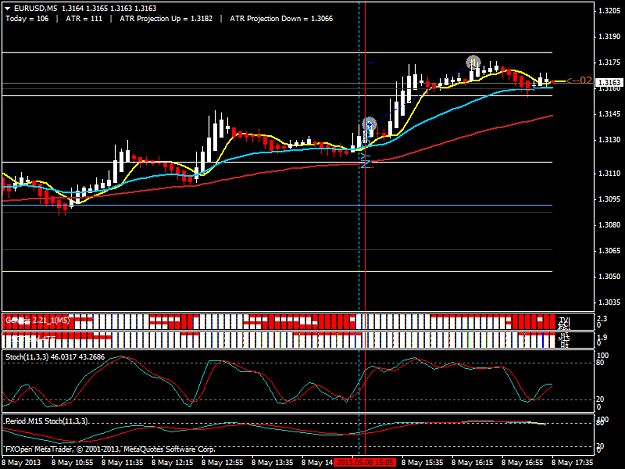Click the triangle arrow beside EURUSD,M5
The height and width of the screenshot is (469, 625).
pos(7,8)
